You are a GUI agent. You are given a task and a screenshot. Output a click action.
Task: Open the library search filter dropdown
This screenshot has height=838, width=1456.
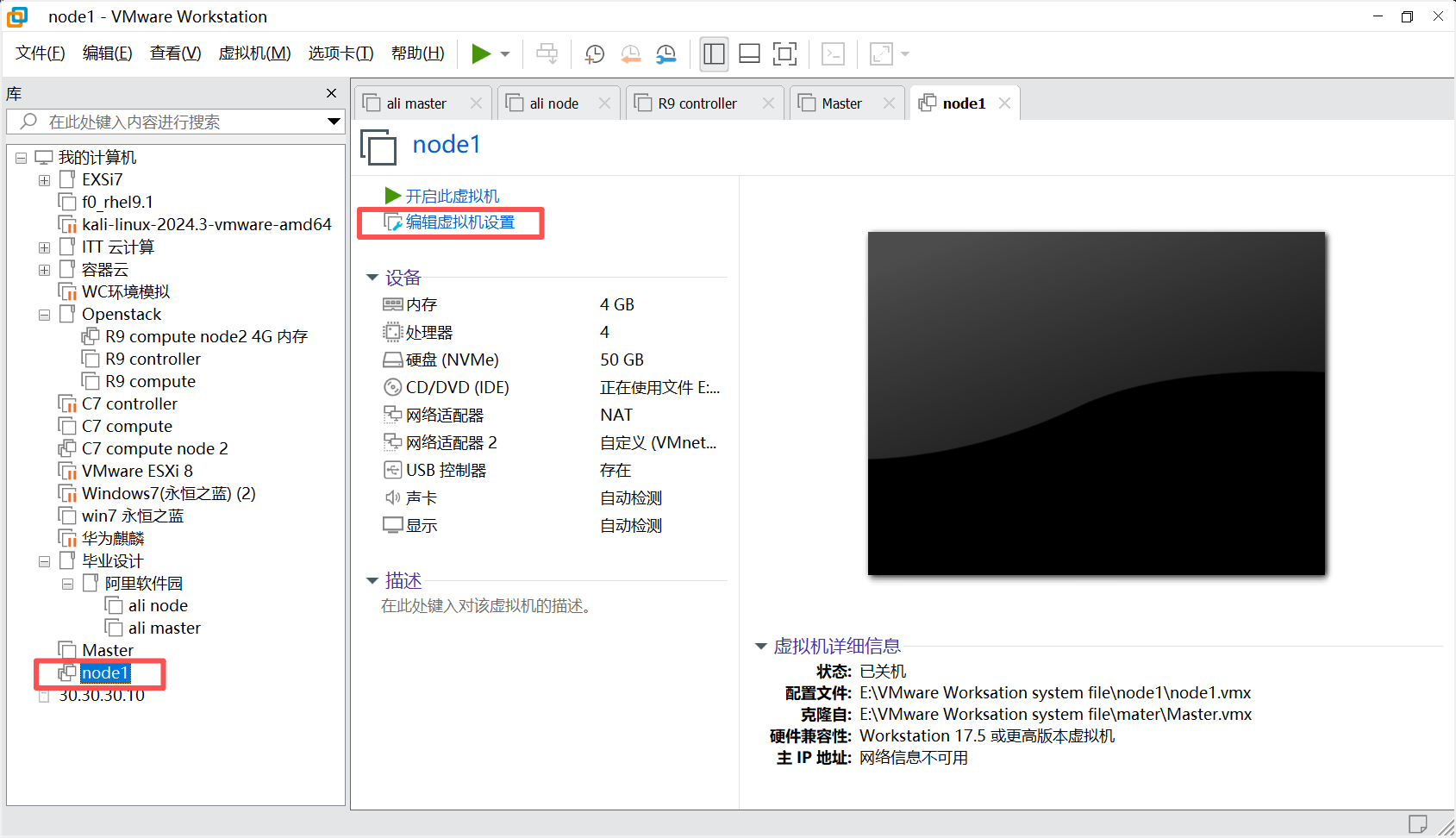(334, 122)
